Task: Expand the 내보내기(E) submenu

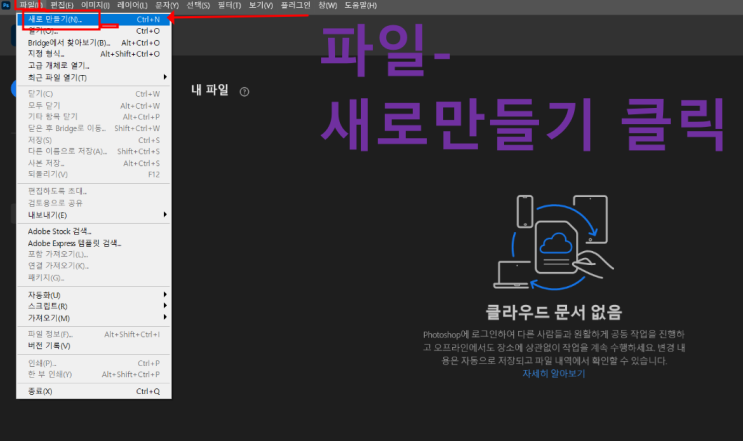Action: click(94, 215)
